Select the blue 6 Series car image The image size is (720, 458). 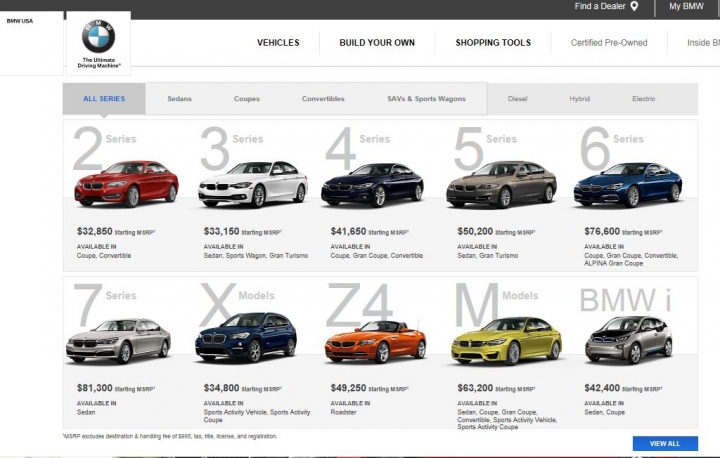[628, 185]
